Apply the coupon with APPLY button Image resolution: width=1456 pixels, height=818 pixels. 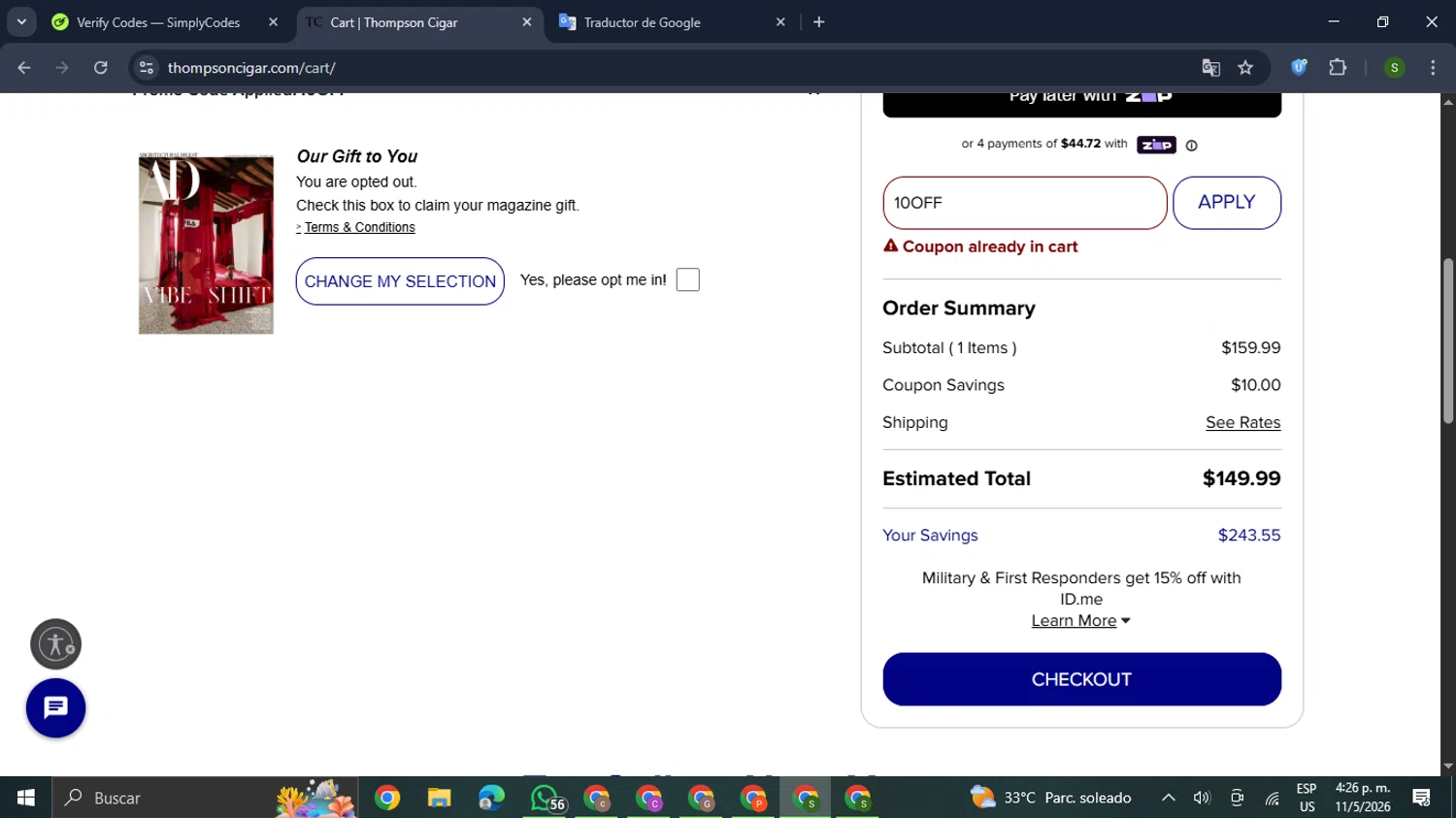point(1226,203)
